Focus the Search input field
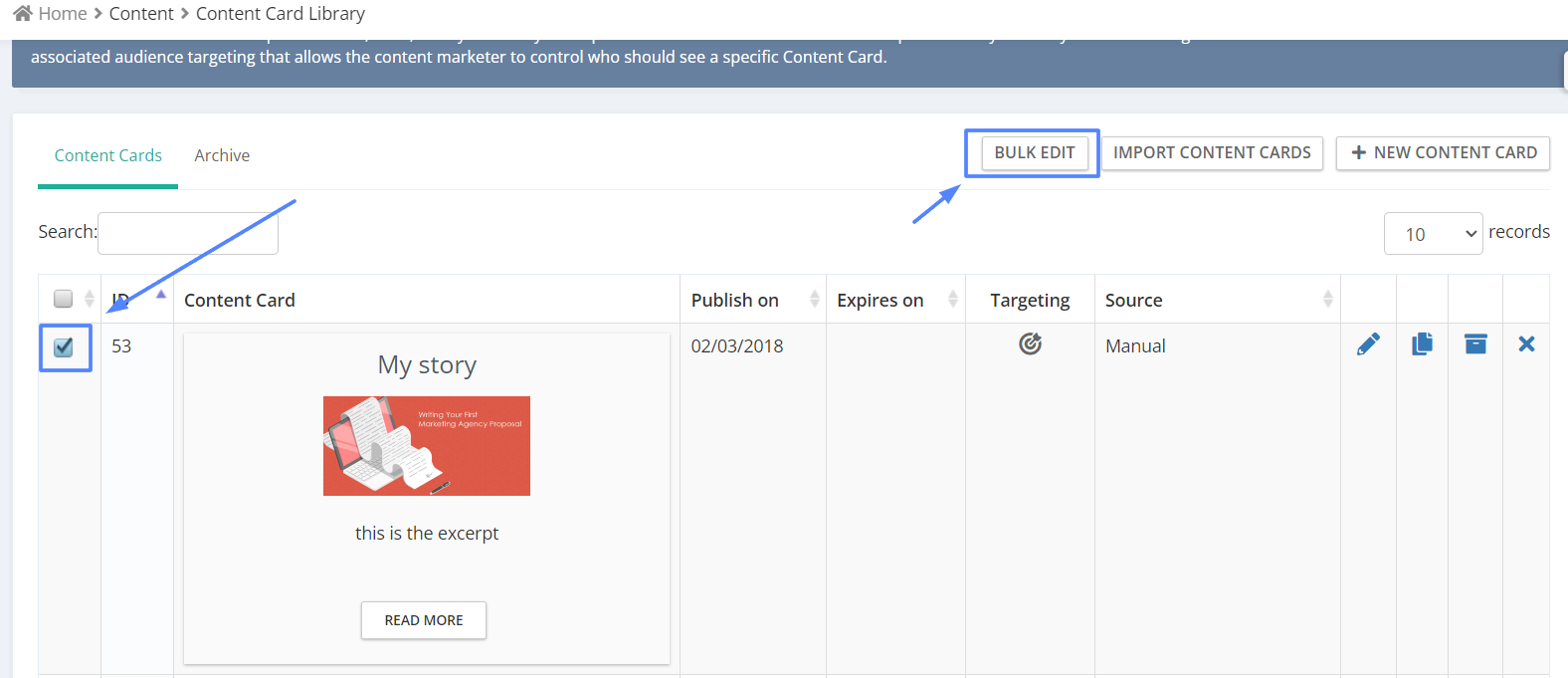The width and height of the screenshot is (1568, 678). [x=188, y=233]
